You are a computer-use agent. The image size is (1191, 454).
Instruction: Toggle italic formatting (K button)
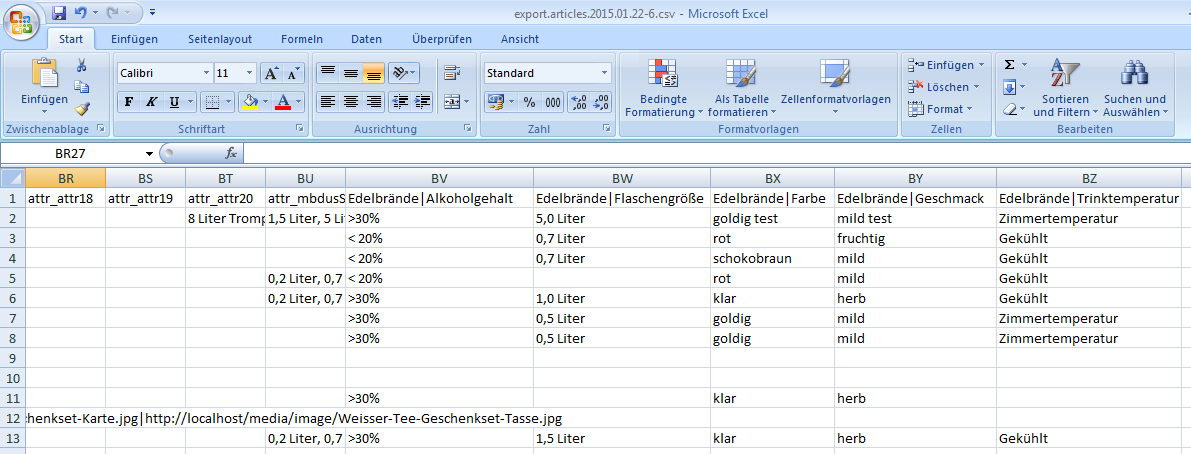(152, 102)
